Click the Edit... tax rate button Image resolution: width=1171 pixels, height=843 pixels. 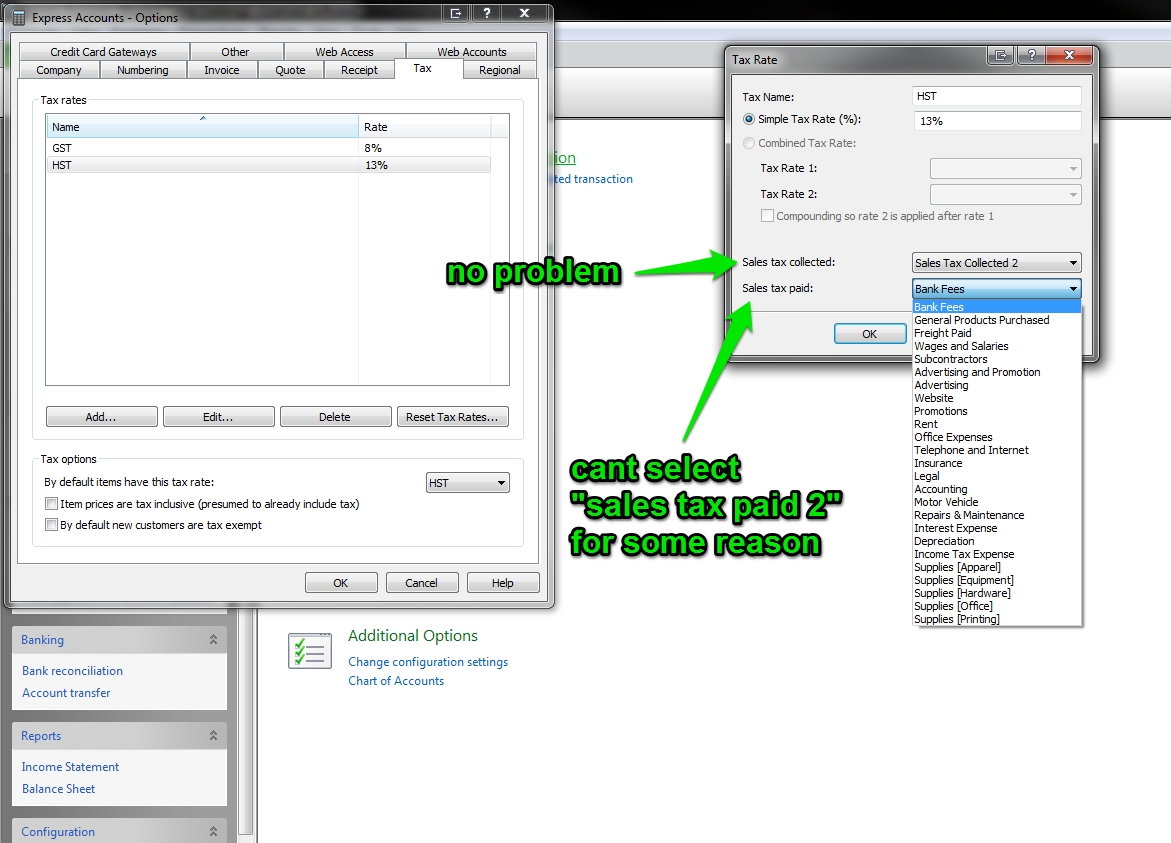[x=219, y=417]
